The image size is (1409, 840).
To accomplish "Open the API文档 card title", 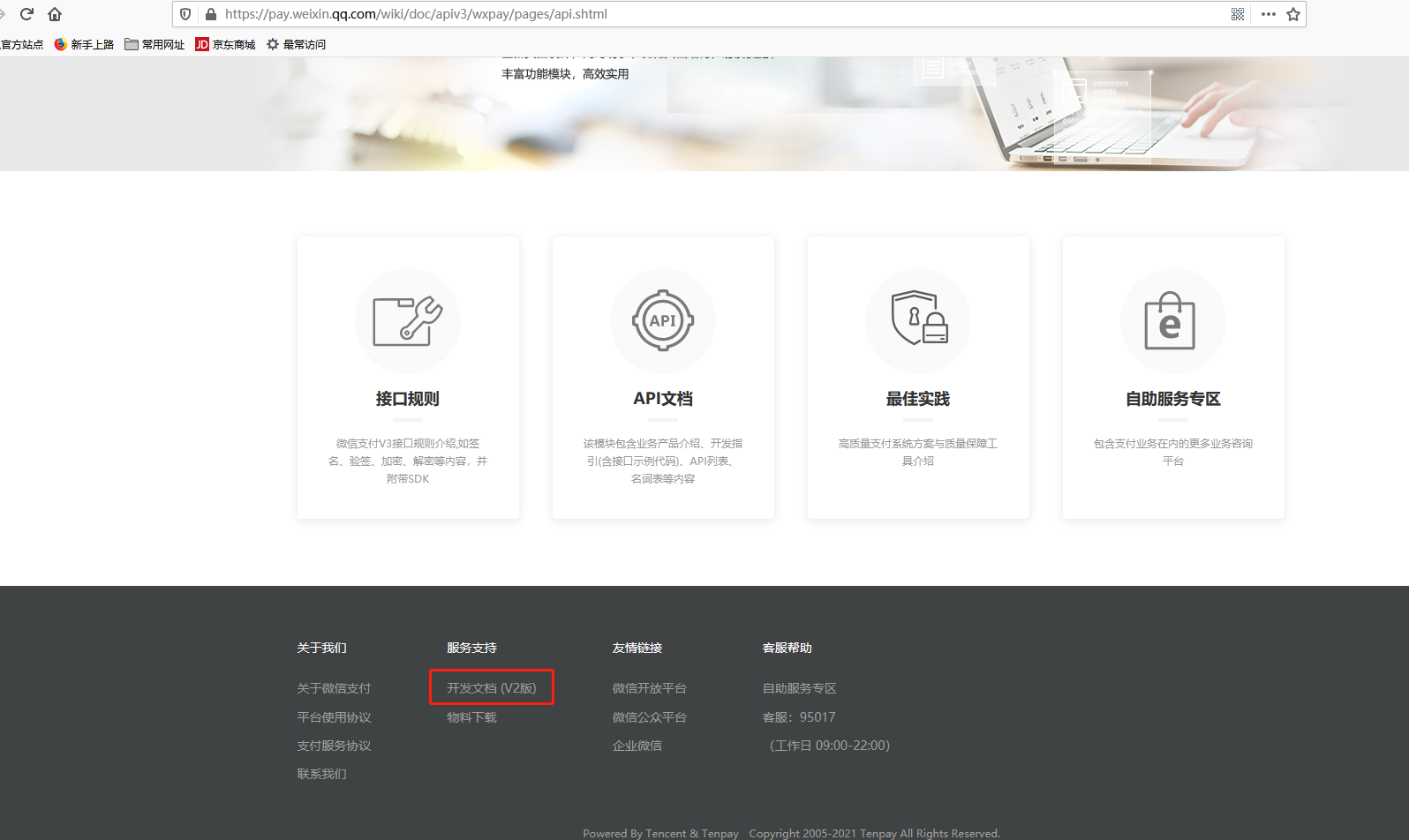I will (x=663, y=399).
